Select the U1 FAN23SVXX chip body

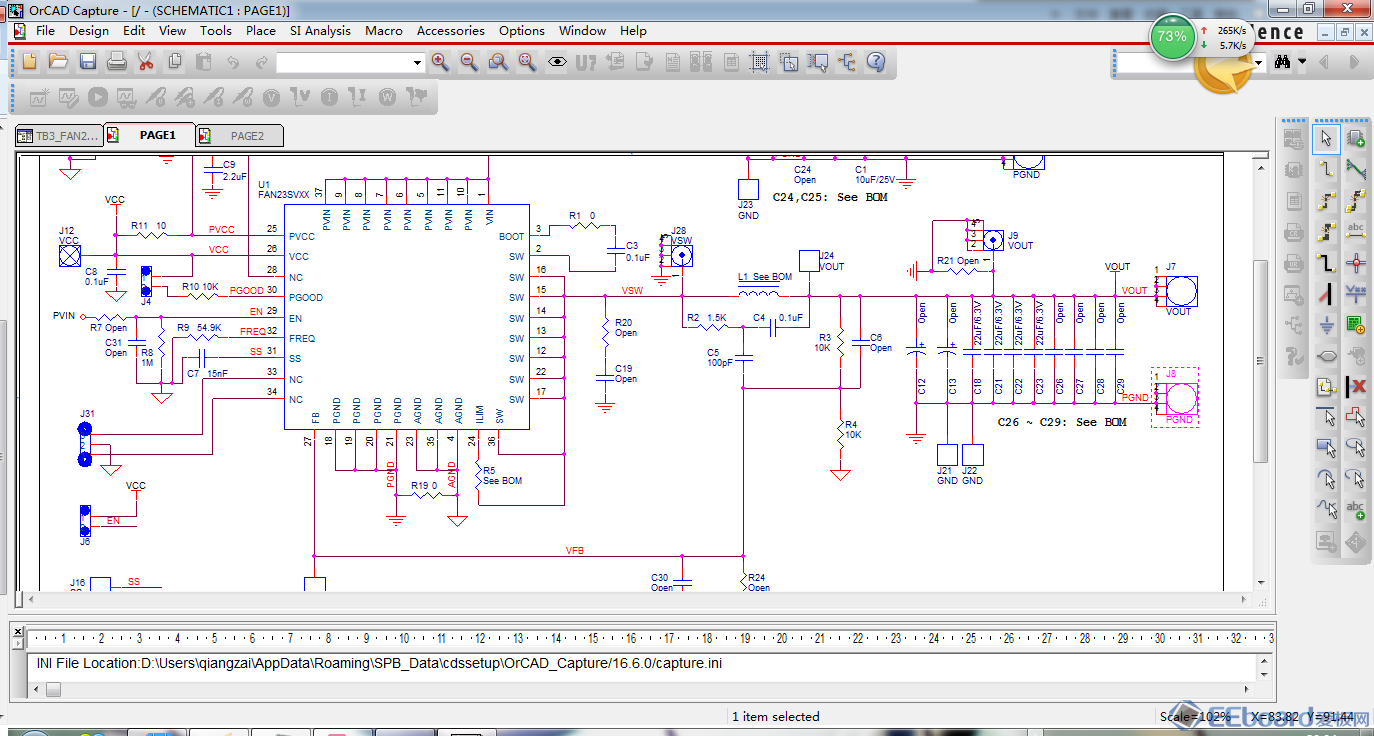[x=407, y=317]
